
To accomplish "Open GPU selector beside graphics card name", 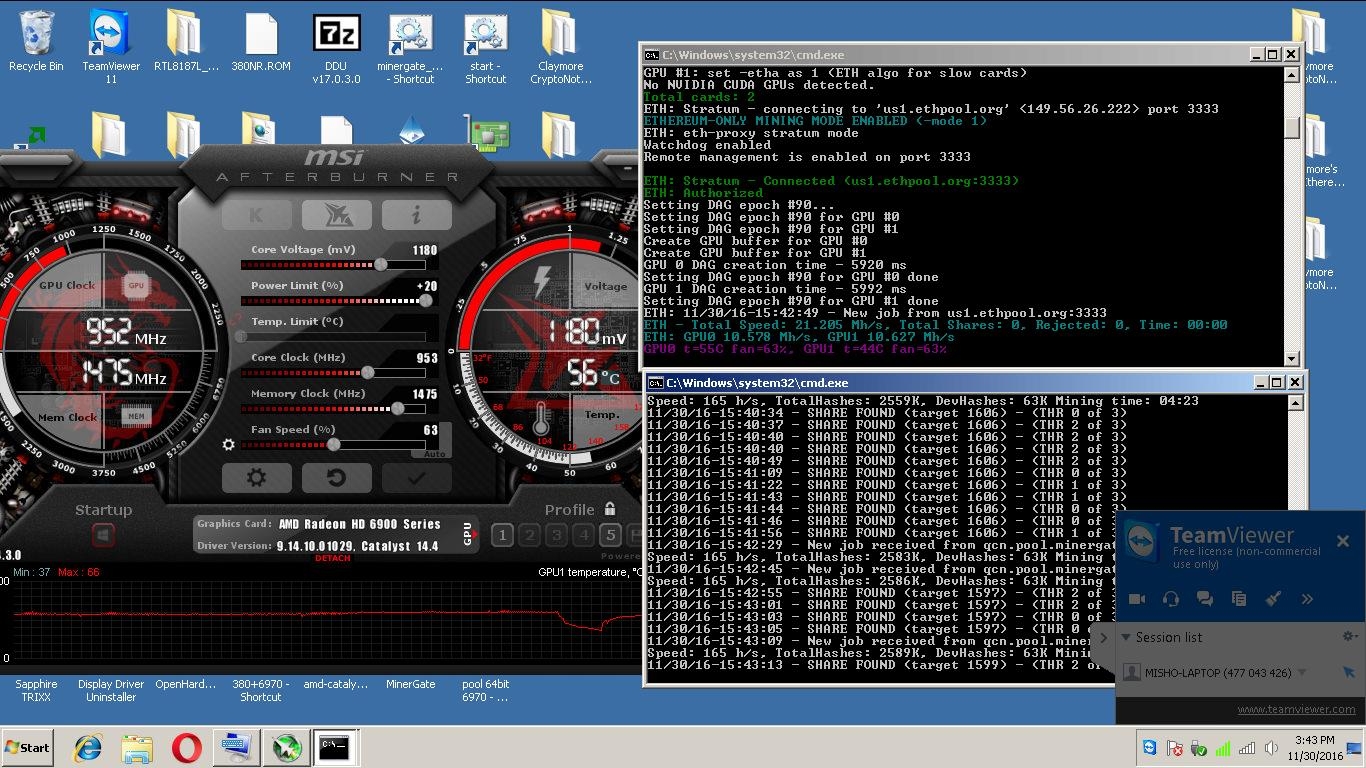I will click(x=468, y=533).
